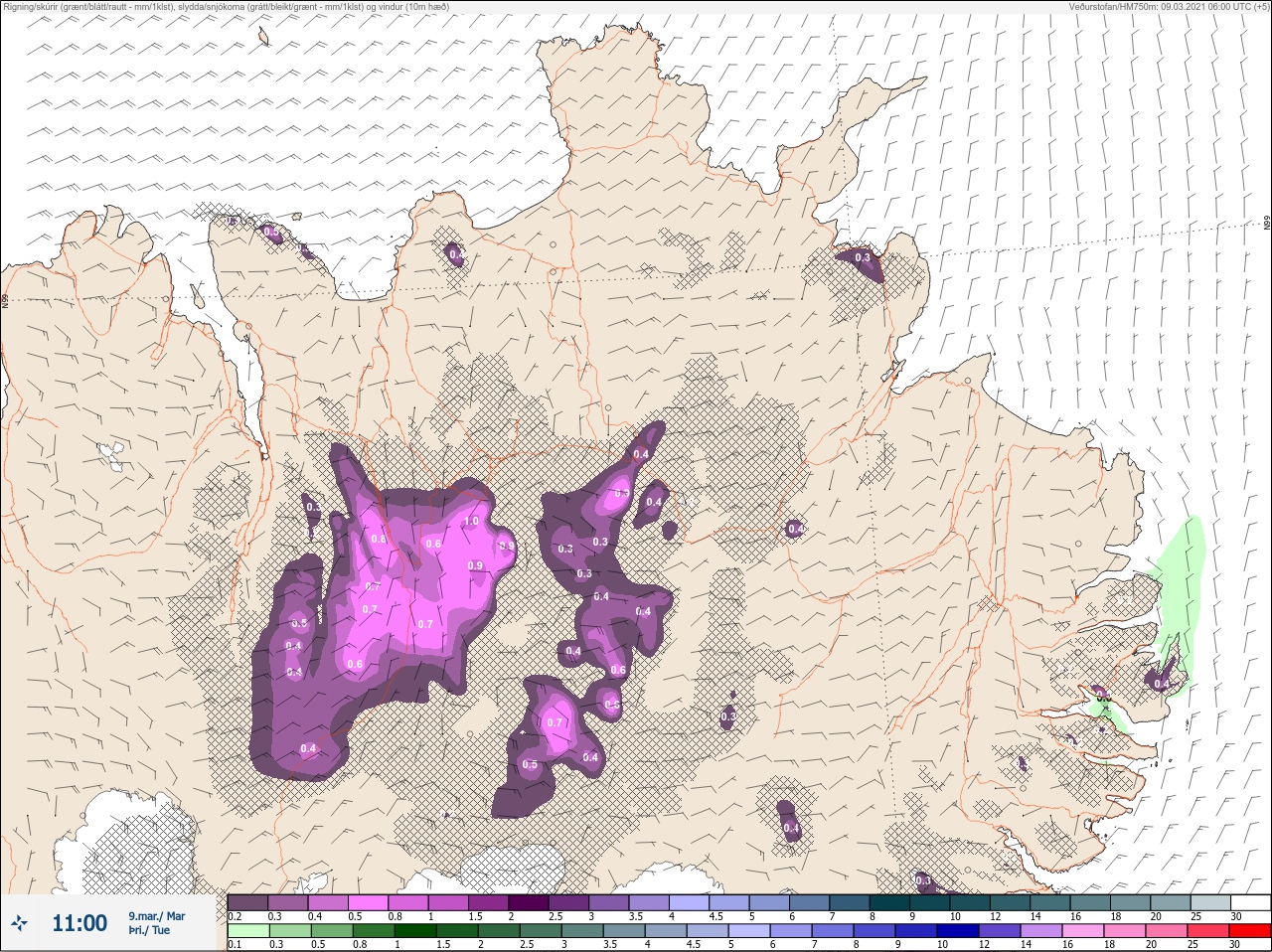Screen dimensions: 1272x952
Task: Click the deep blue 10–12 rain legend swatch
Action: pos(960,931)
